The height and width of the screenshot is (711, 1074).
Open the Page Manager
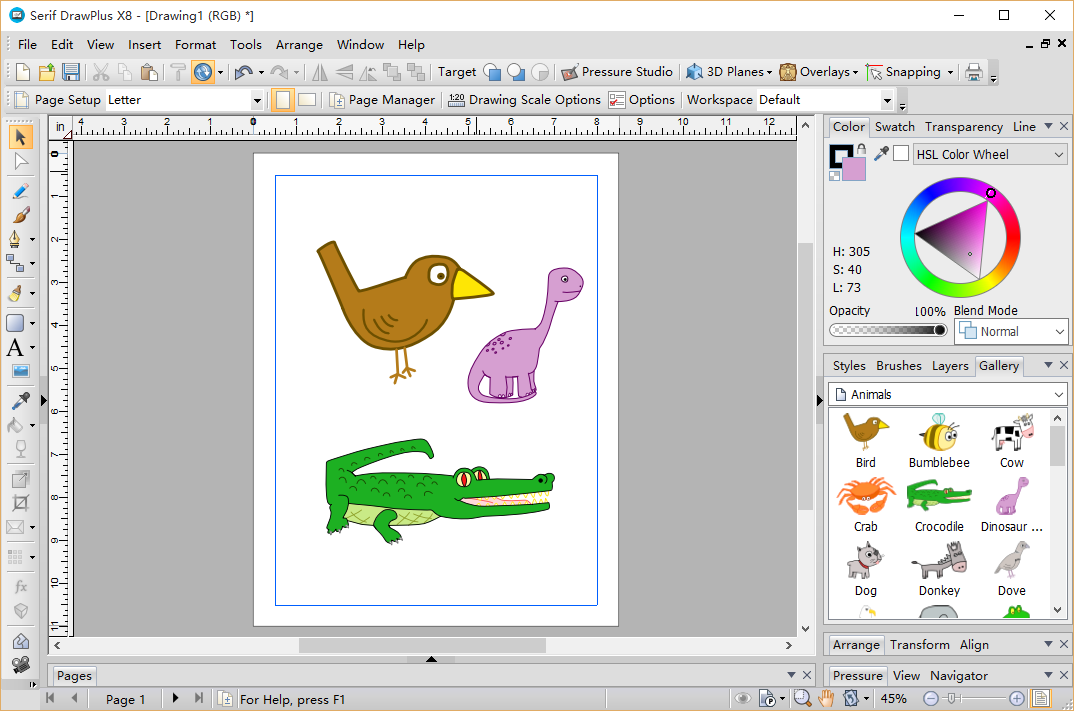pos(382,99)
